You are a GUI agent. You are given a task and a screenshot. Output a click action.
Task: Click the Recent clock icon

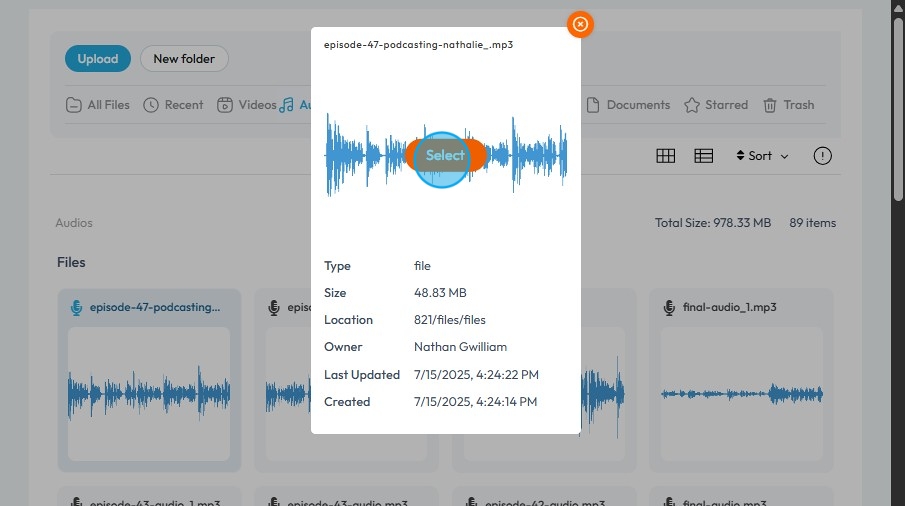tap(151, 105)
